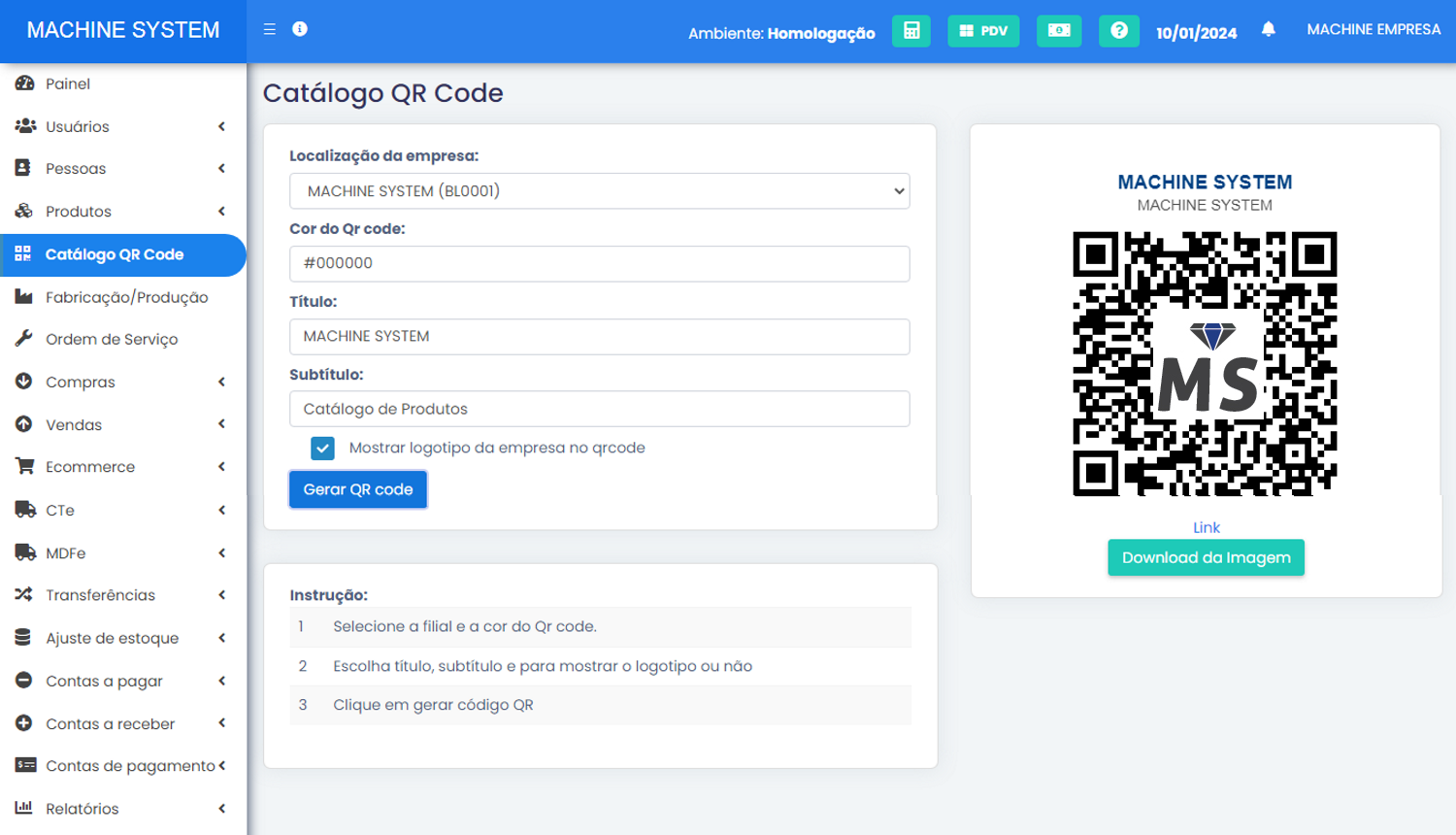
Task: Click the Vendas up-arrow circle icon
Action: pyautogui.click(x=24, y=424)
